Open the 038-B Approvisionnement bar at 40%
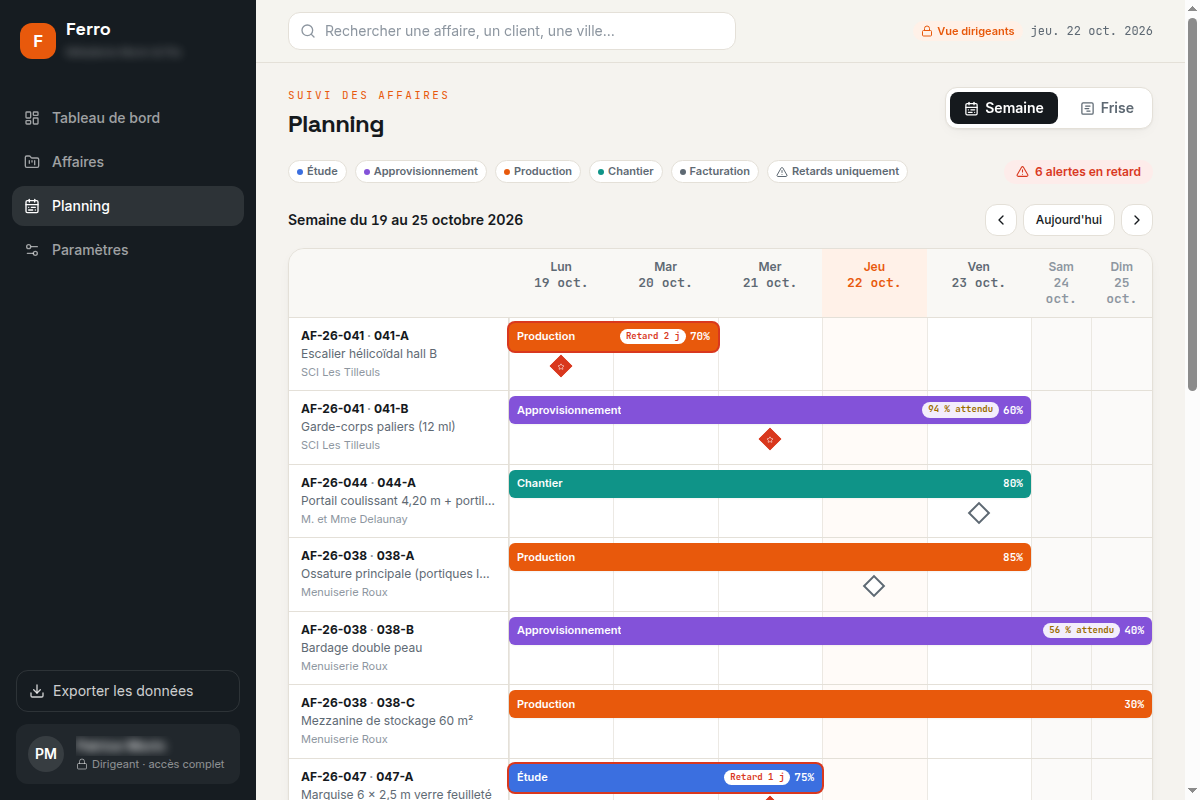 pos(830,631)
